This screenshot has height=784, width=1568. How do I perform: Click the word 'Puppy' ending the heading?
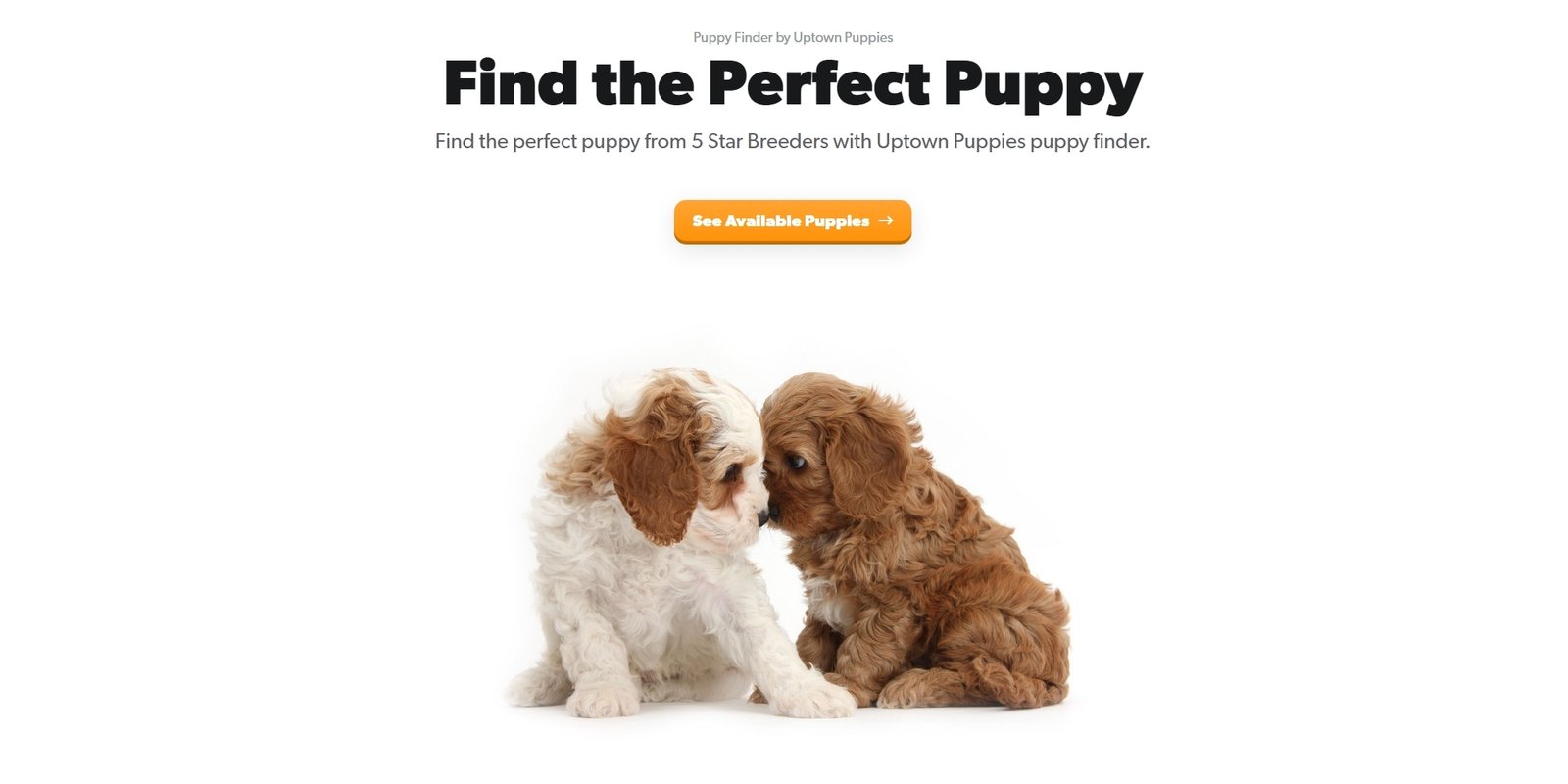pyautogui.click(x=1043, y=86)
